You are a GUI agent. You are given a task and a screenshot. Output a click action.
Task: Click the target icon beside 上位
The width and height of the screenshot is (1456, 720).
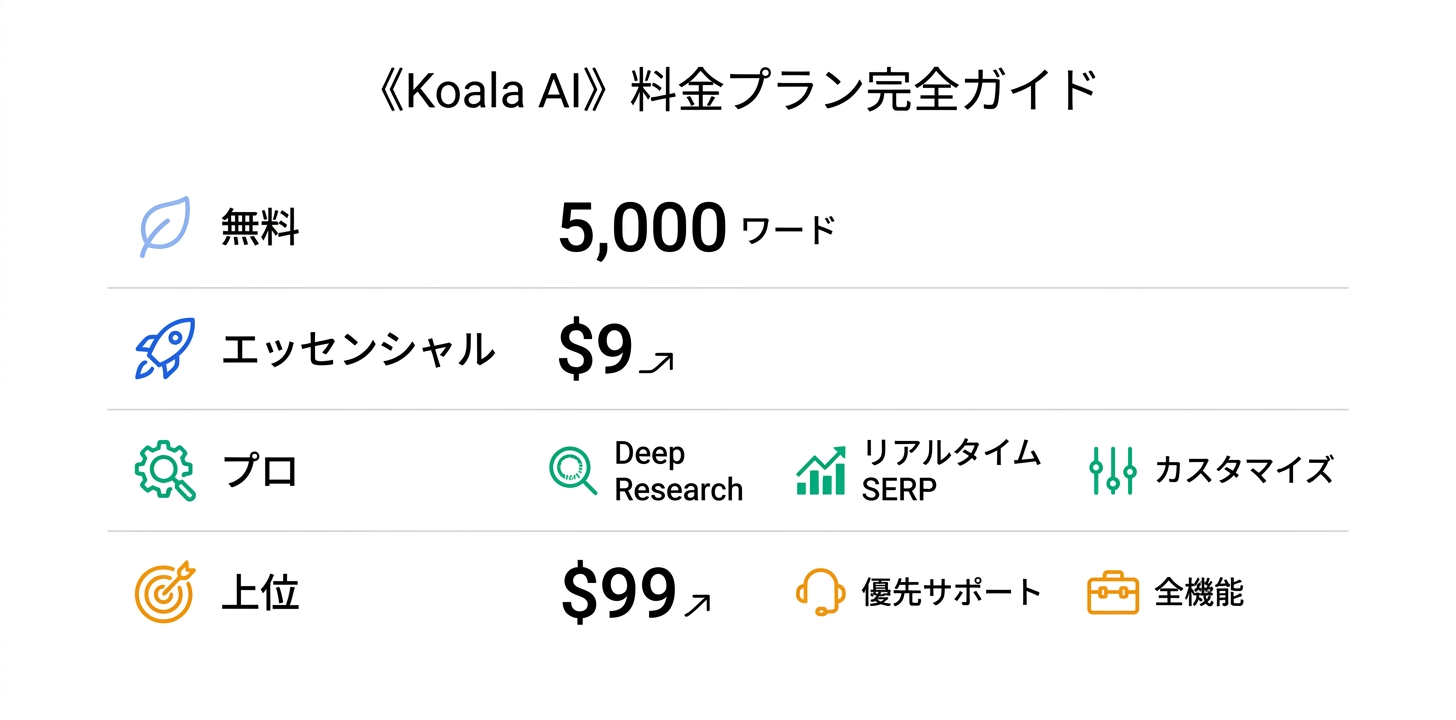[x=165, y=593]
